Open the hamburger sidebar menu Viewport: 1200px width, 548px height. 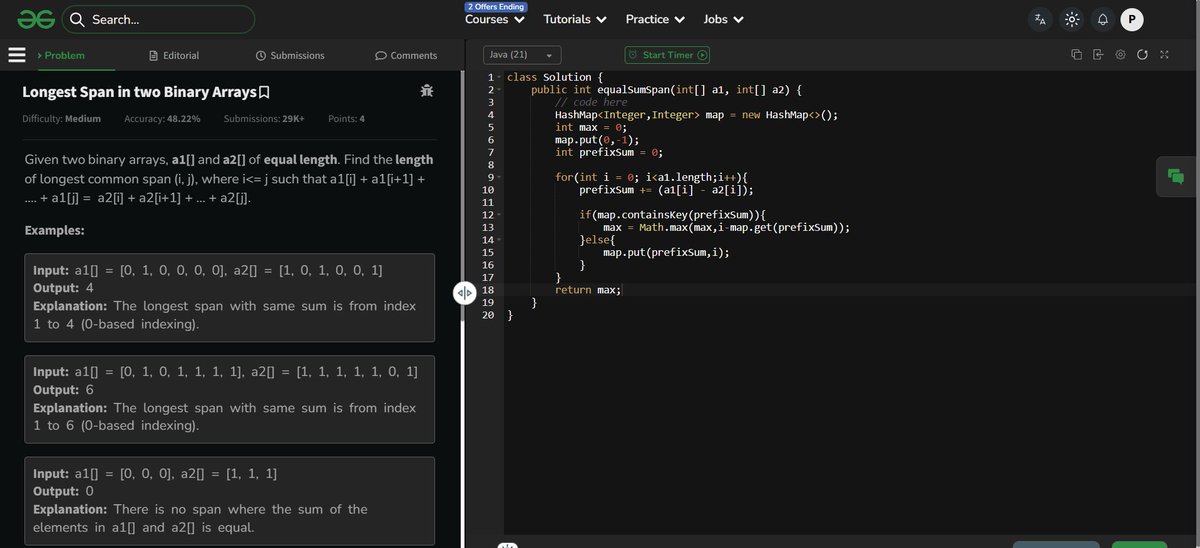(x=16, y=55)
